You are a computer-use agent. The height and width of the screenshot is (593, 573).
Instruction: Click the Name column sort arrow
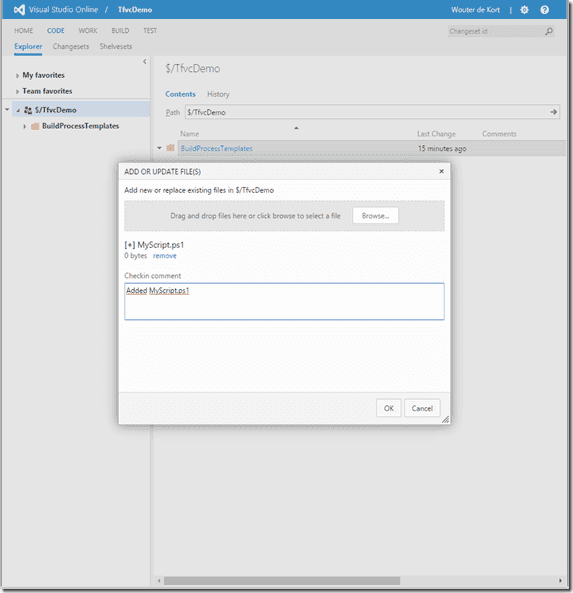296,128
